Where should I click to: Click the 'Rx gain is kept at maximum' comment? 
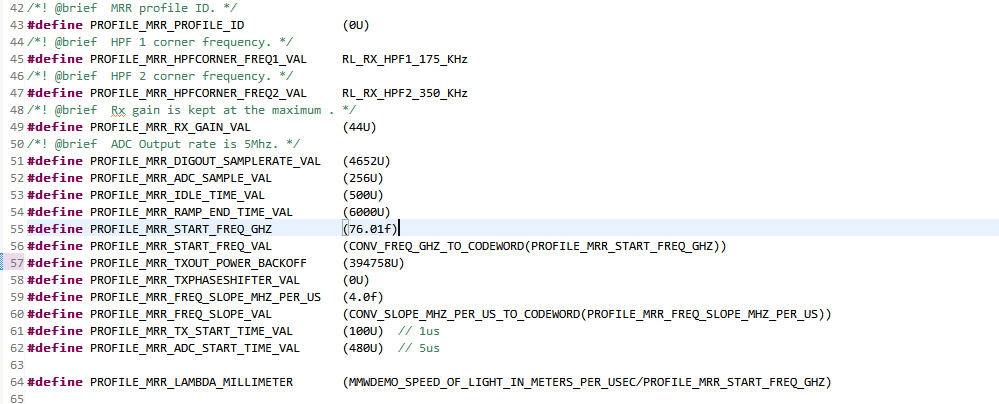(x=191, y=110)
